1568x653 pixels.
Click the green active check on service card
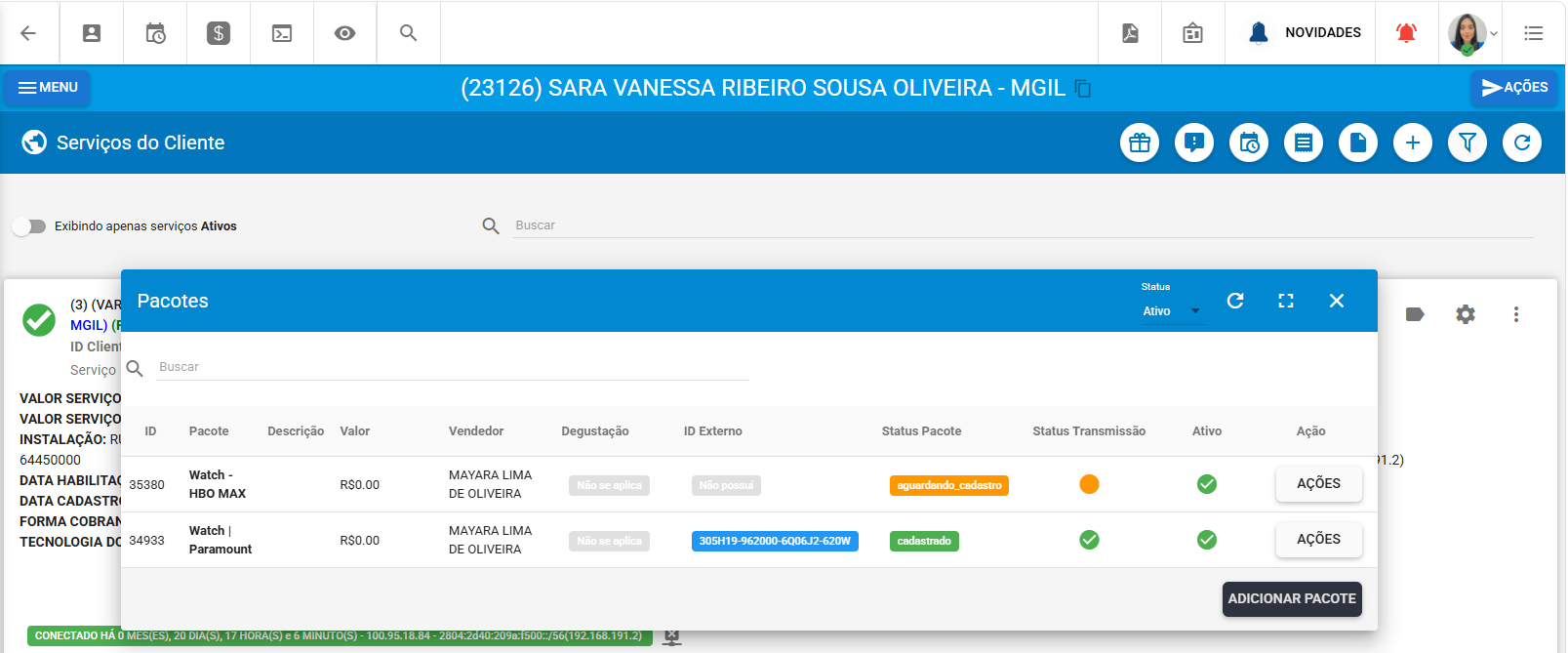pos(39,319)
